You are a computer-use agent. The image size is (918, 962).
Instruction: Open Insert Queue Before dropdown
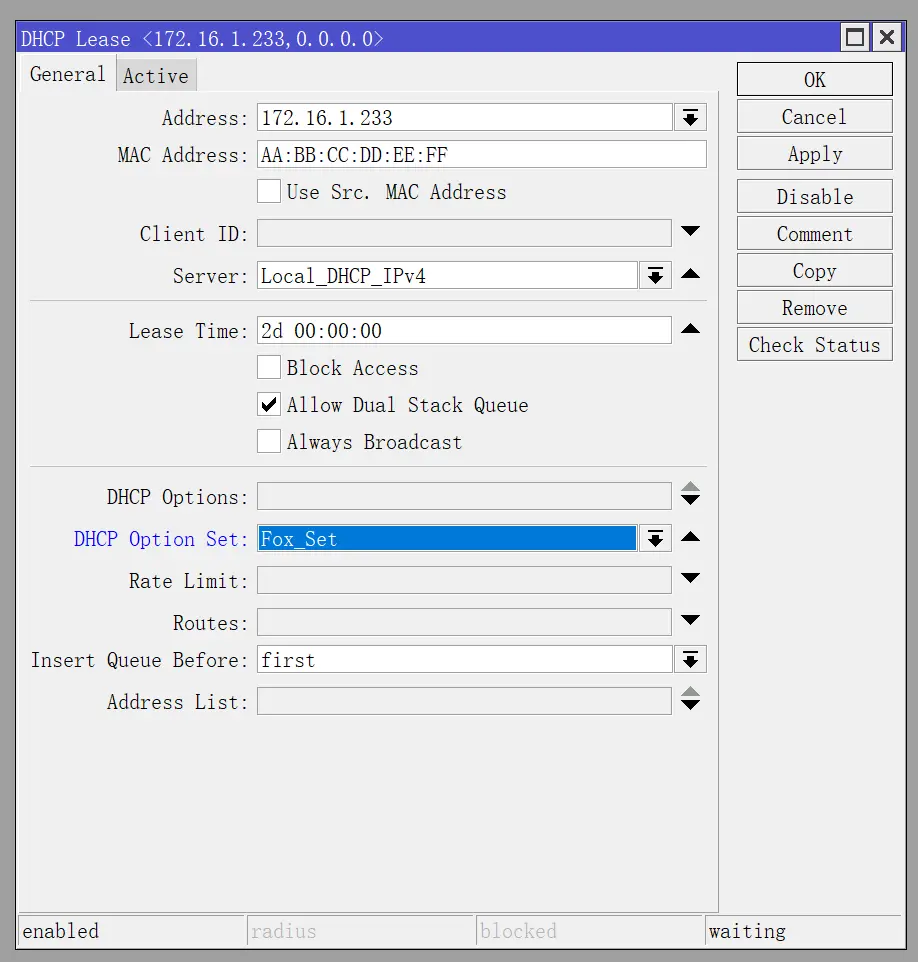pyautogui.click(x=690, y=660)
